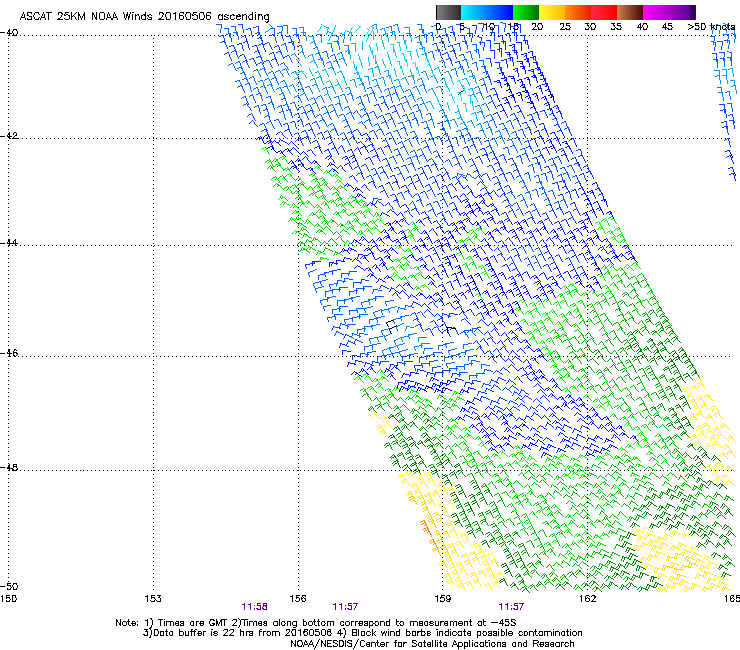The width and height of the screenshot is (740, 650).
Task: Click the note '3)Data buffer is 22 hrs from 20160506'
Action: click(237, 633)
